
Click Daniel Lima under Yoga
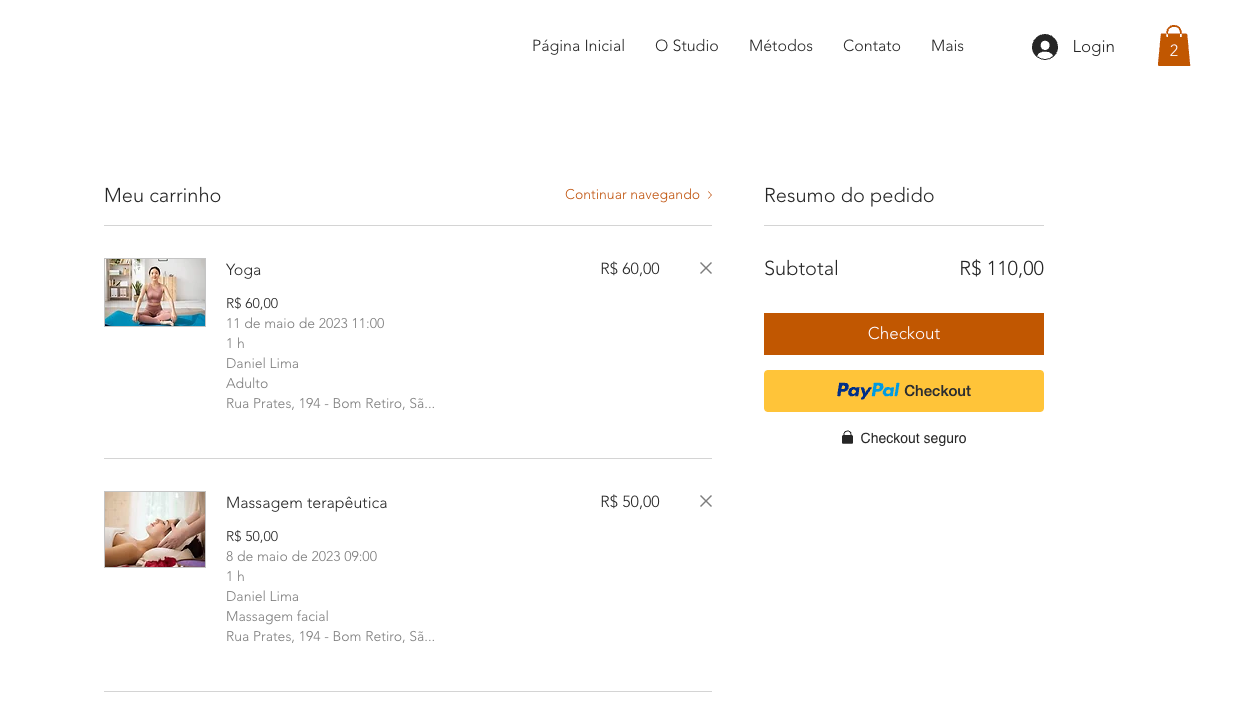(262, 363)
